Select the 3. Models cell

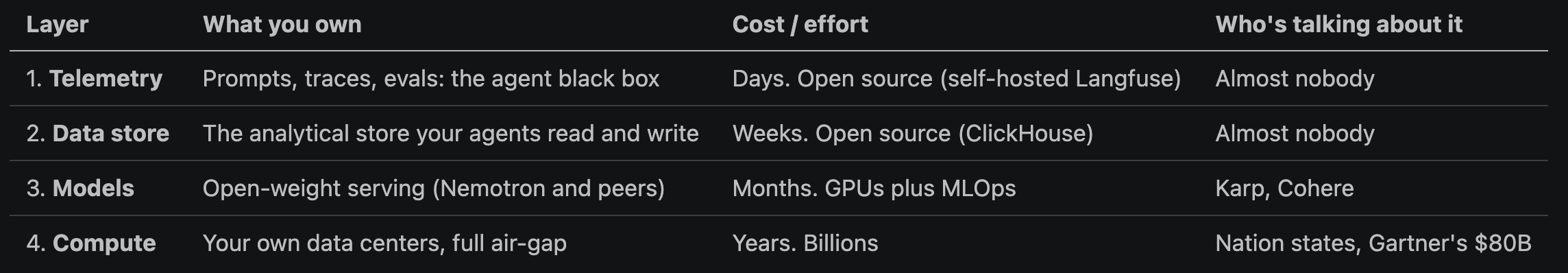[80, 188]
